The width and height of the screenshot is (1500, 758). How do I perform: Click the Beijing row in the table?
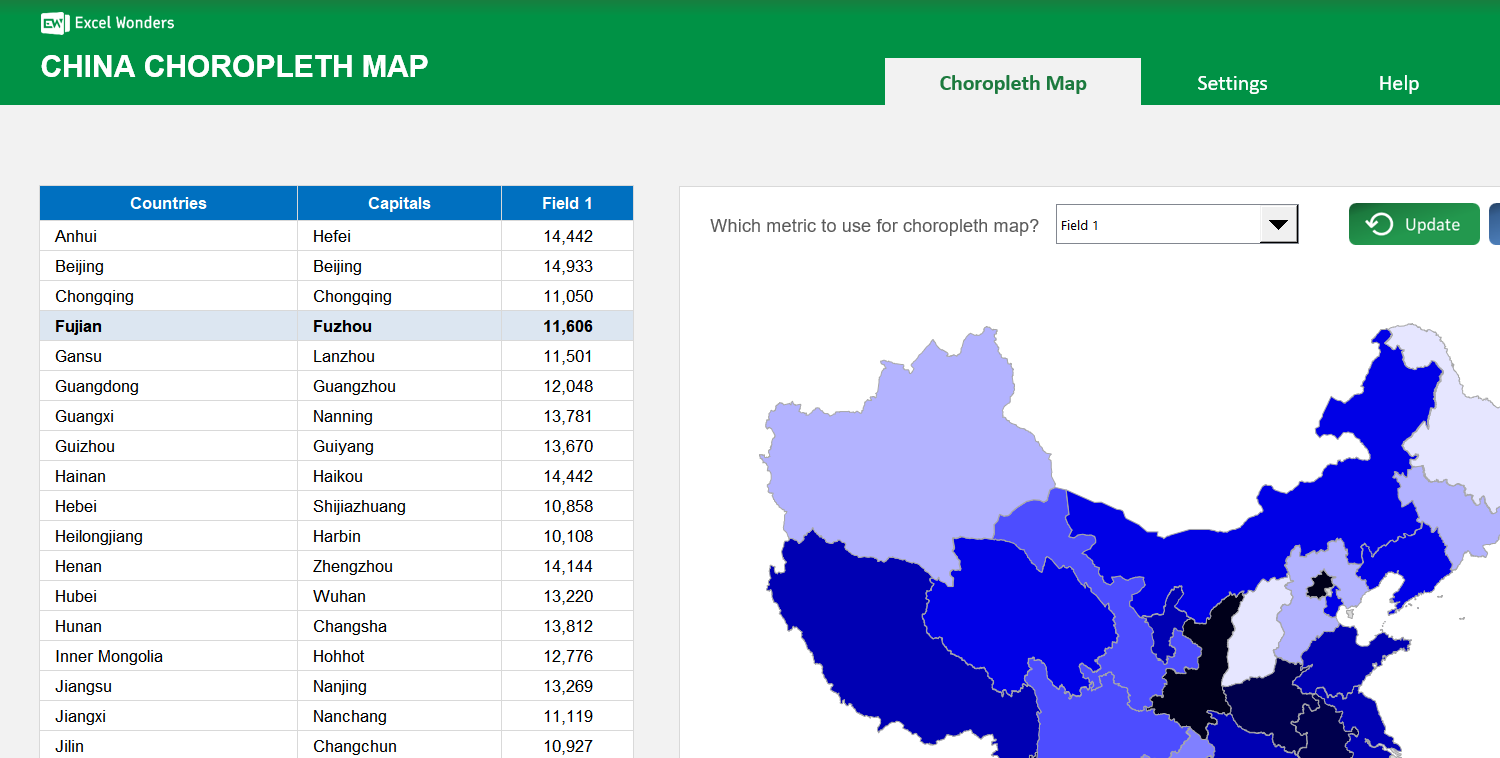(x=168, y=266)
